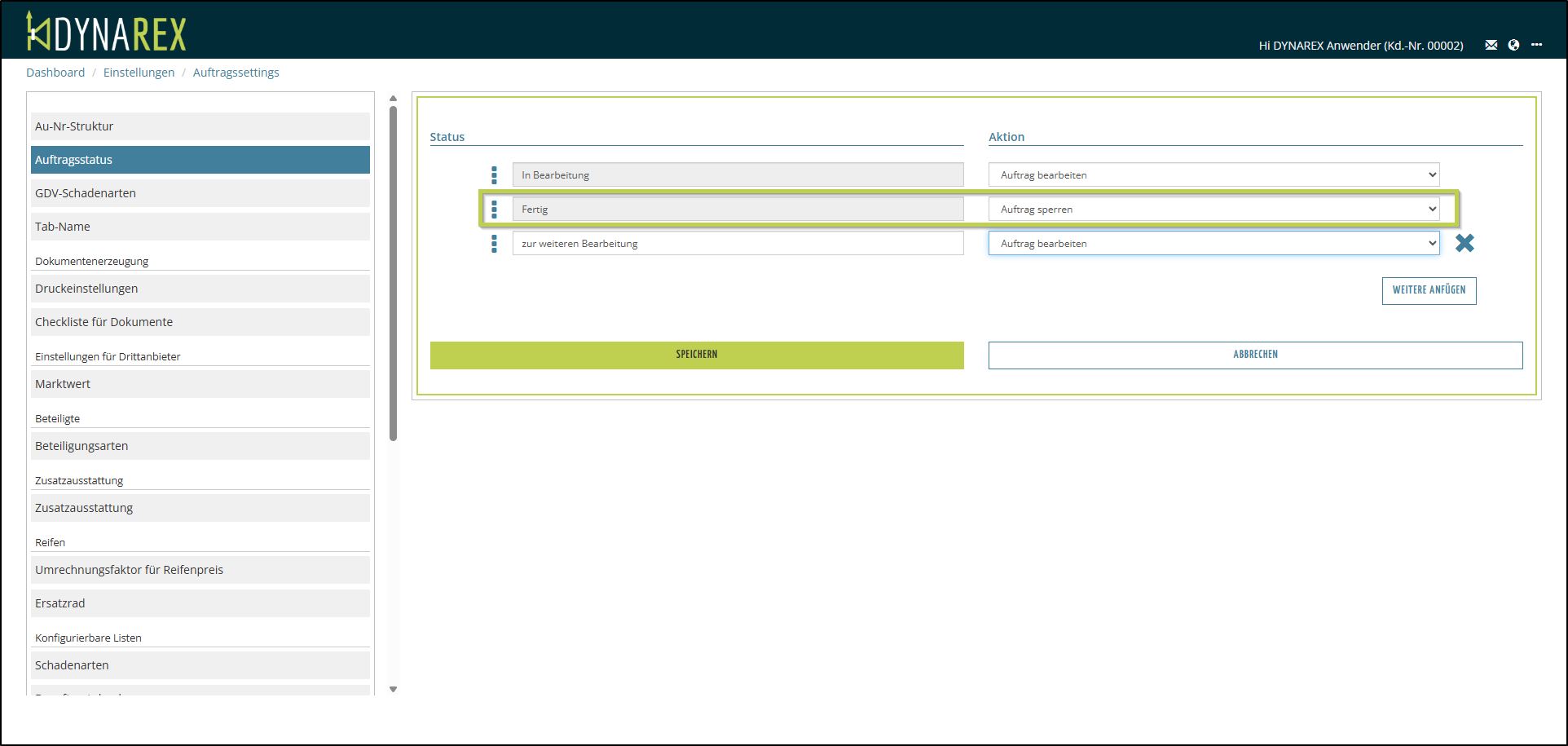The width and height of the screenshot is (1568, 746).
Task: Click the DYNAREX logo
Action: [106, 33]
